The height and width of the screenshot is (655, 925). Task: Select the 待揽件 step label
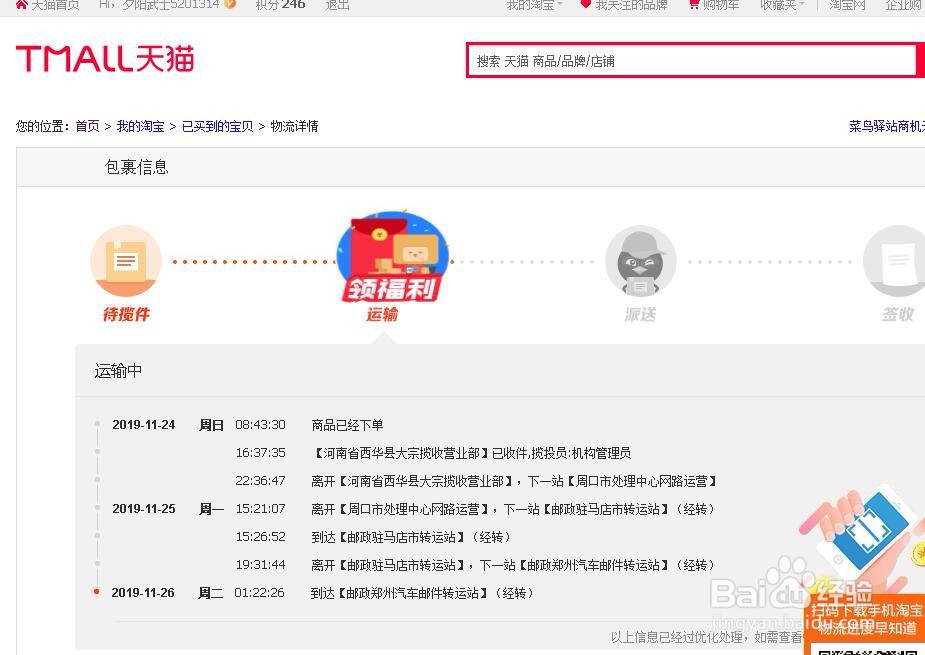point(126,315)
